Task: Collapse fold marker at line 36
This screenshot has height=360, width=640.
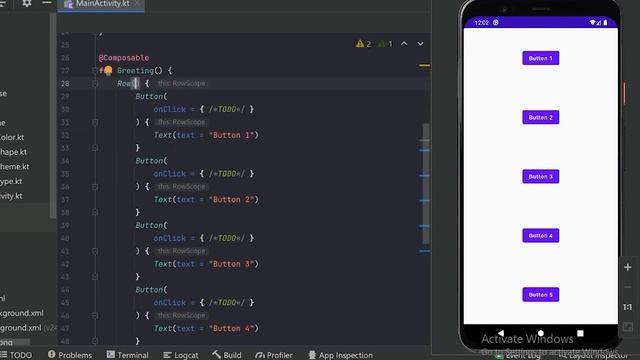Action: [95, 187]
